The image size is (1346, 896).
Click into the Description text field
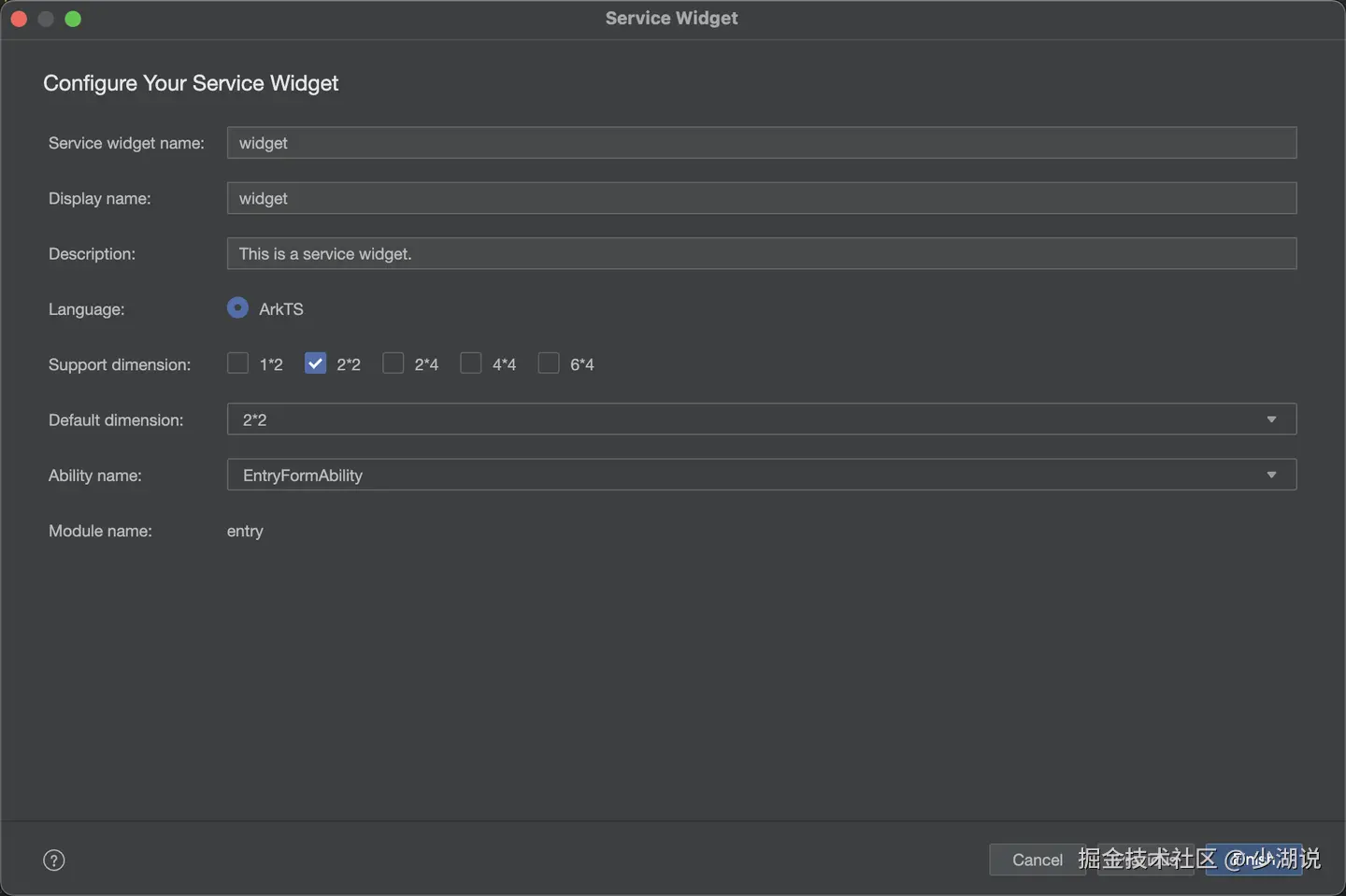pos(761,253)
